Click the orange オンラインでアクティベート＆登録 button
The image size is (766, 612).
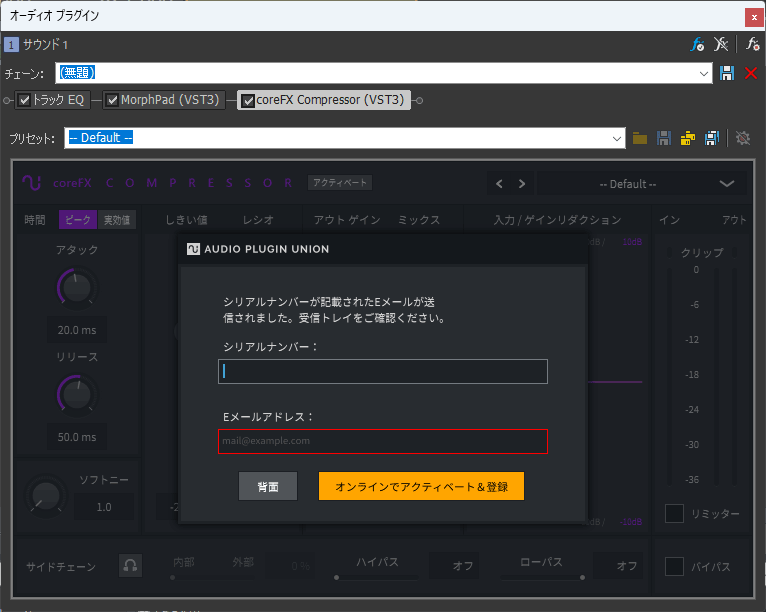click(x=421, y=486)
